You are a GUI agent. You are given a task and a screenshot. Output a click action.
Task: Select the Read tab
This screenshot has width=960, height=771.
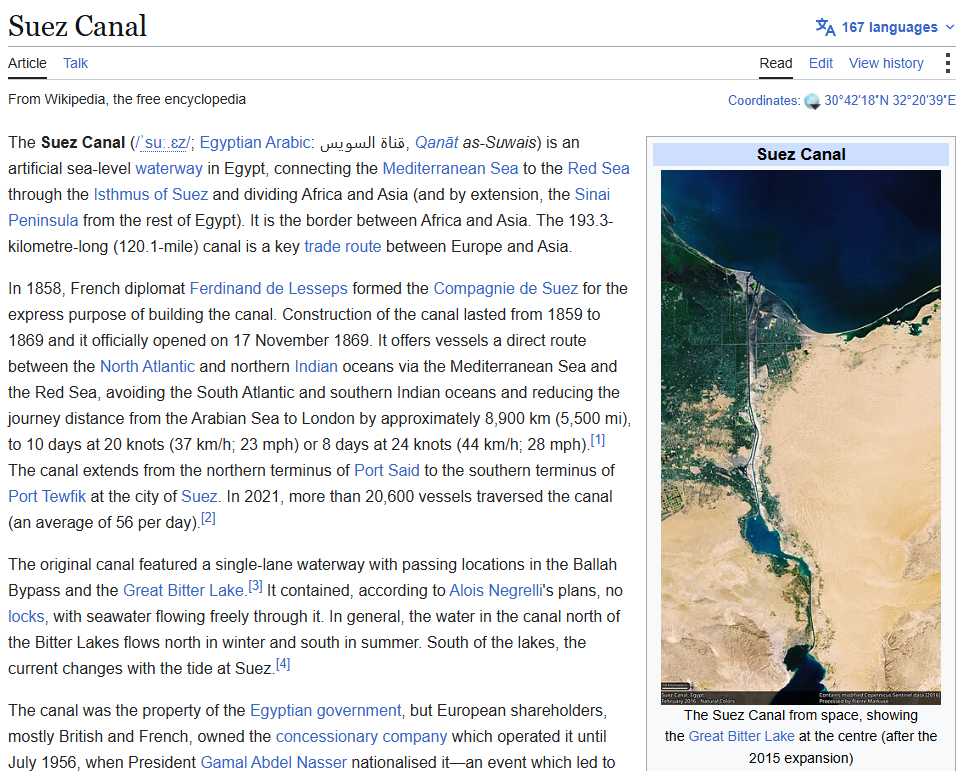pyautogui.click(x=776, y=63)
